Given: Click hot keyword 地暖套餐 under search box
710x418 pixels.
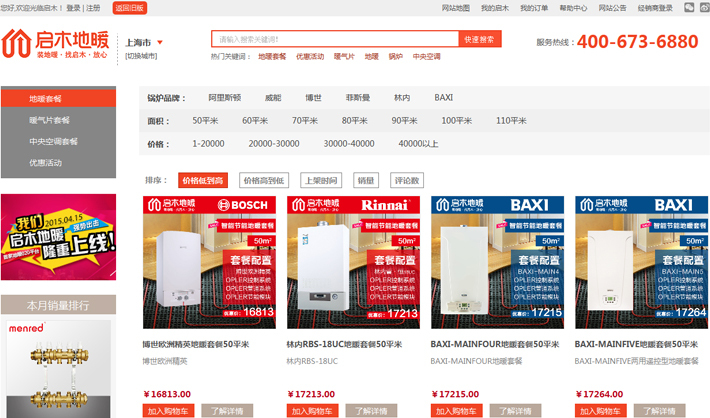Looking at the screenshot, I should [272, 57].
